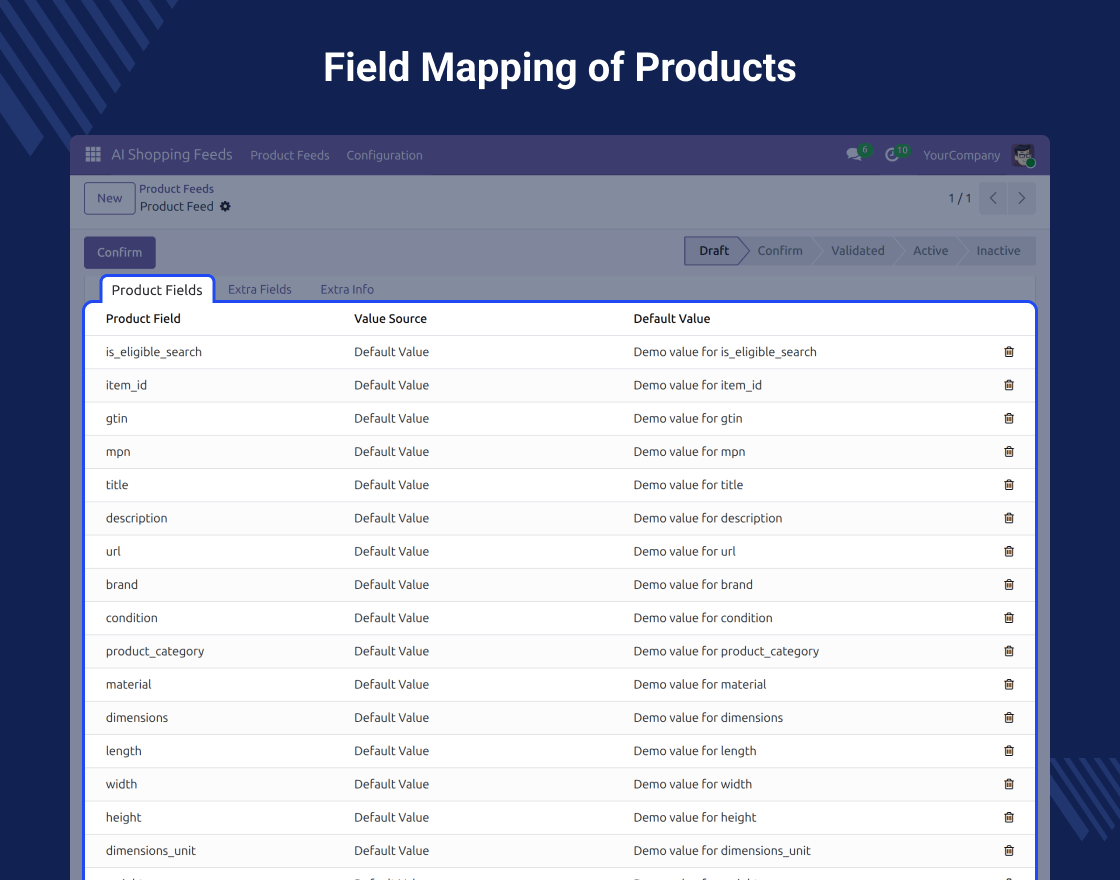
Task: Open the activities clock icon
Action: tap(891, 155)
